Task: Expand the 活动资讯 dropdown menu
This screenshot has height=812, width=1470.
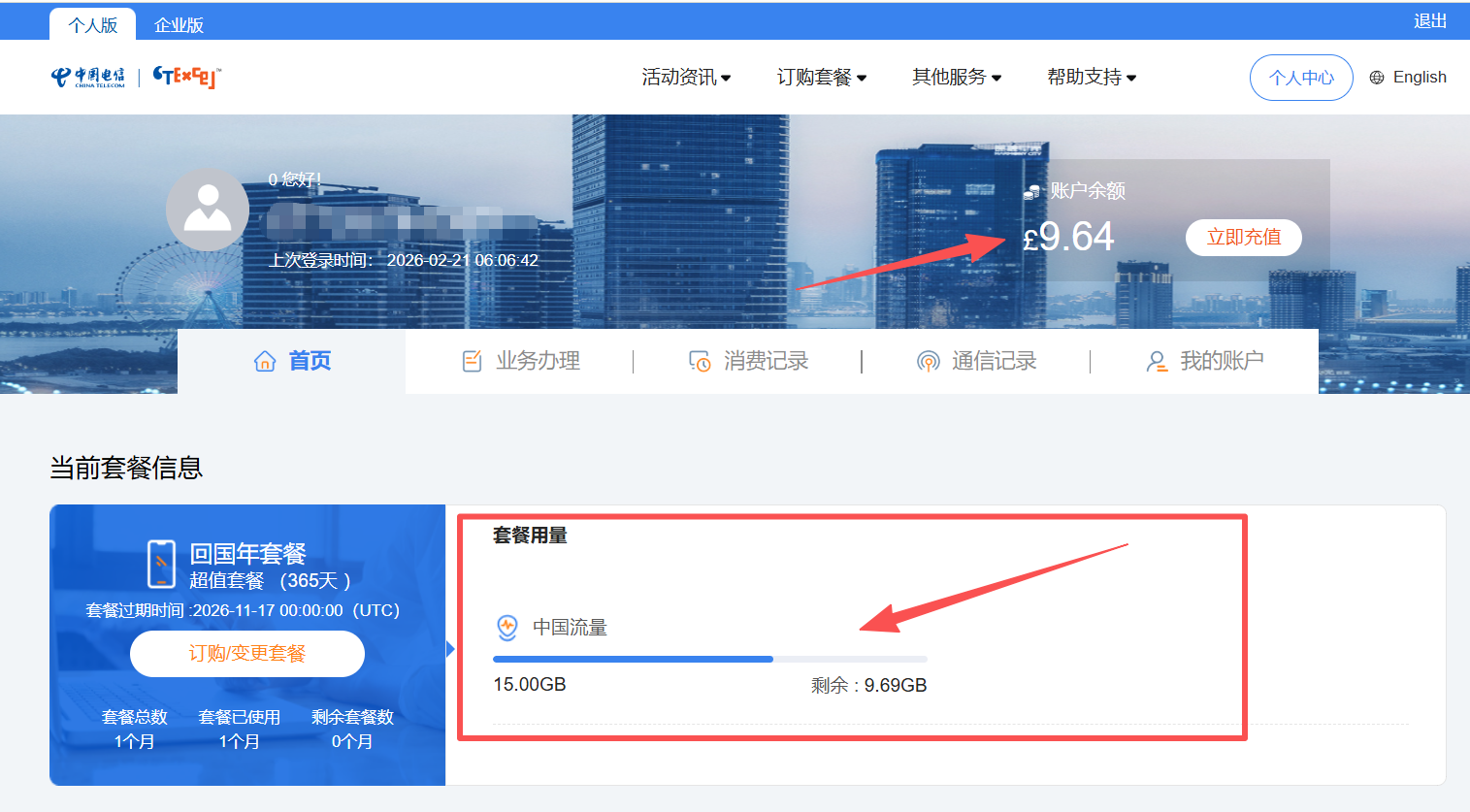Action: [686, 78]
